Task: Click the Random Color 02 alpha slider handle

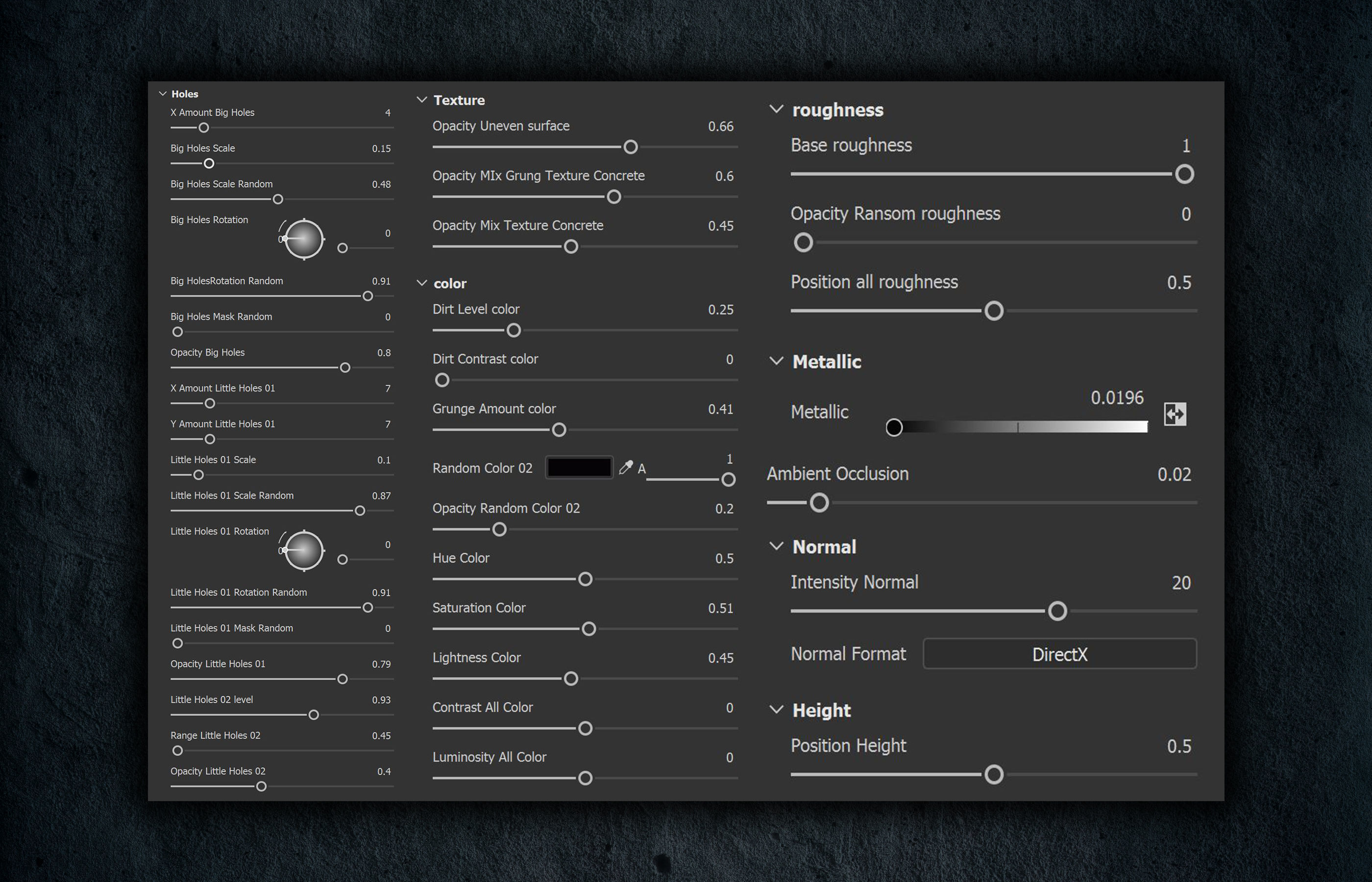Action: 728,479
